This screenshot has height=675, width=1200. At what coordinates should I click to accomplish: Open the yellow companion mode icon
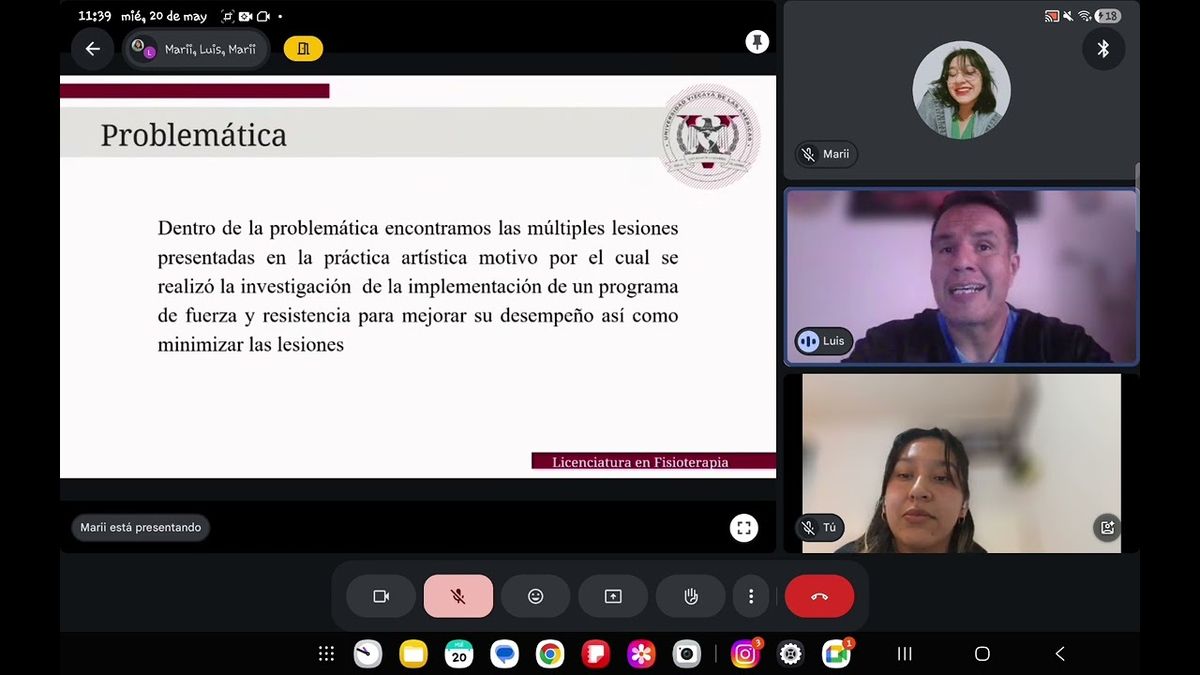(303, 48)
